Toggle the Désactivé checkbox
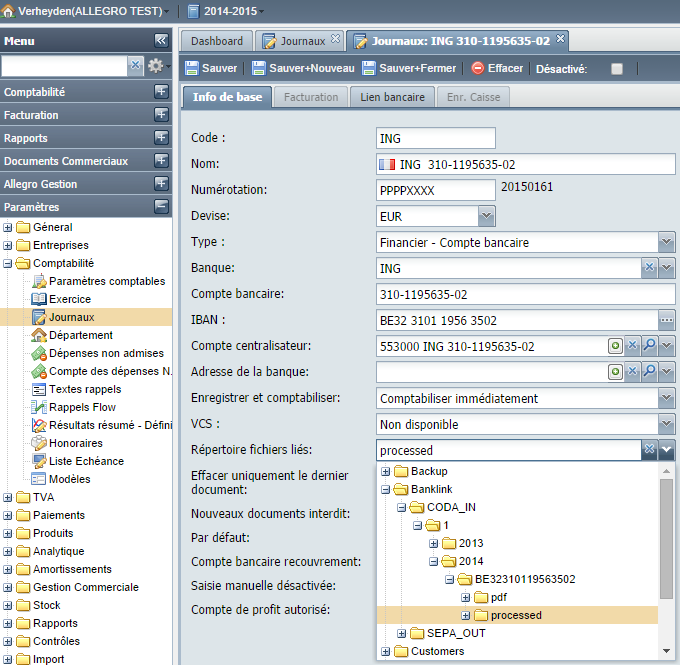 (x=617, y=69)
